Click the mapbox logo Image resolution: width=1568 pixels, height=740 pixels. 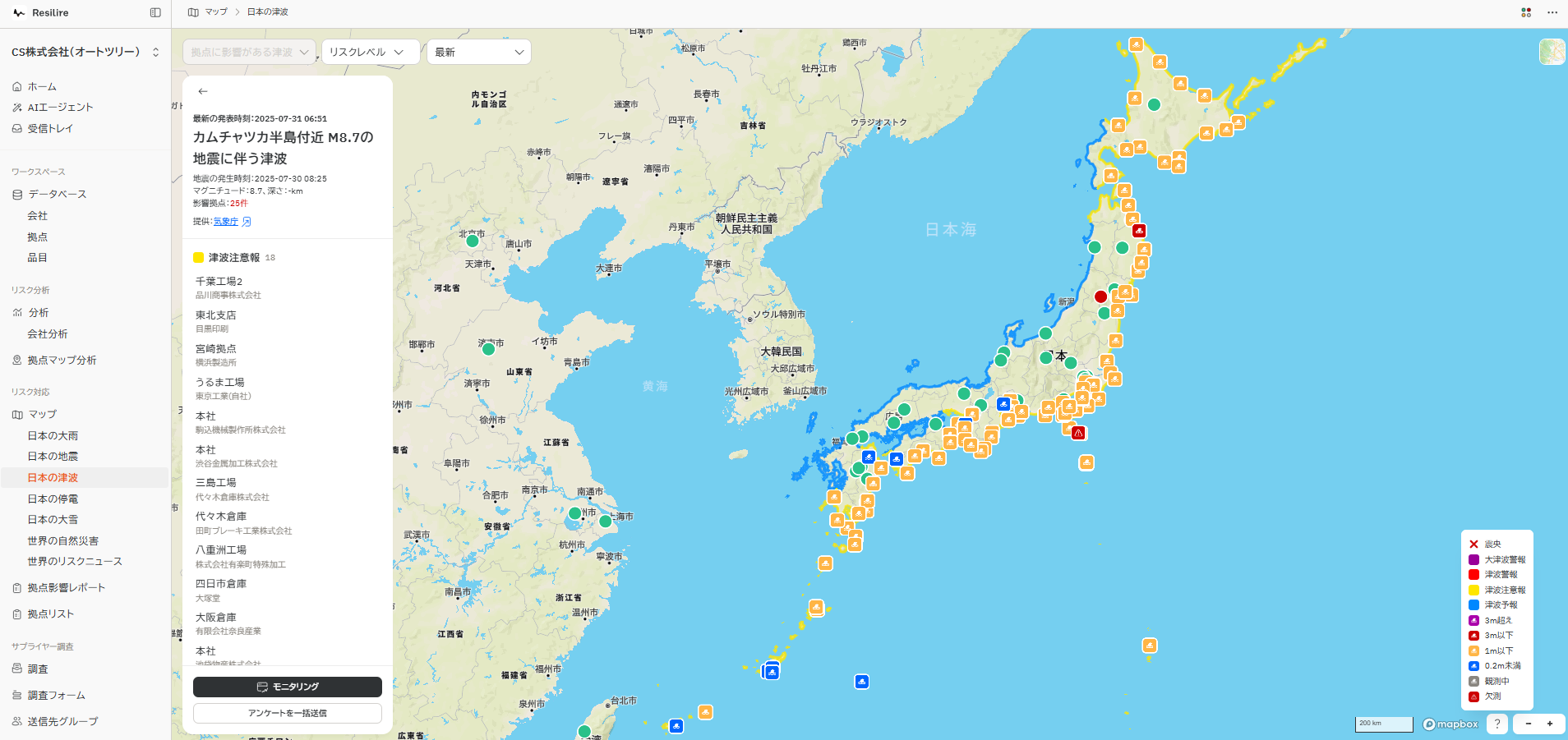coord(1450,724)
